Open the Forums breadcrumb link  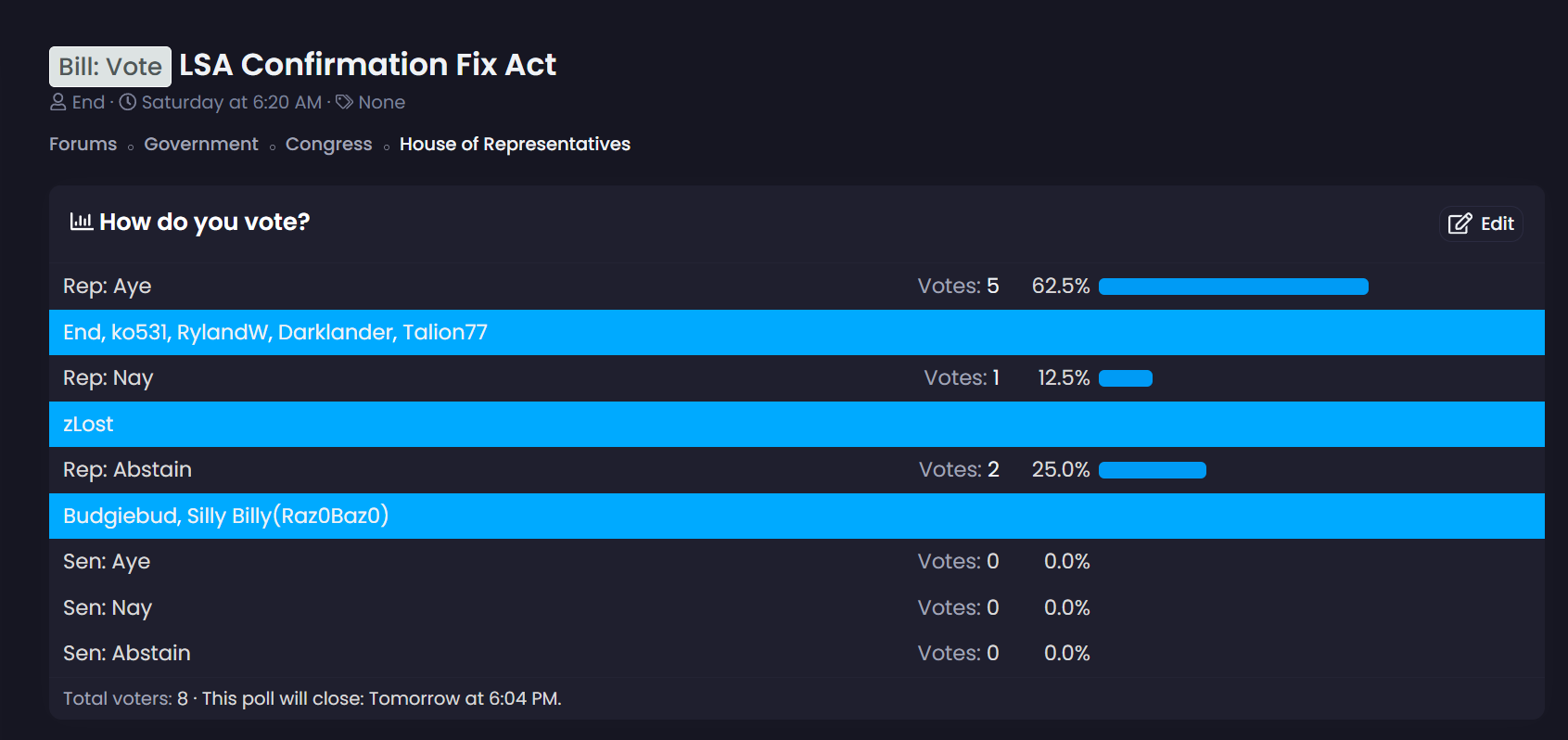[83, 144]
